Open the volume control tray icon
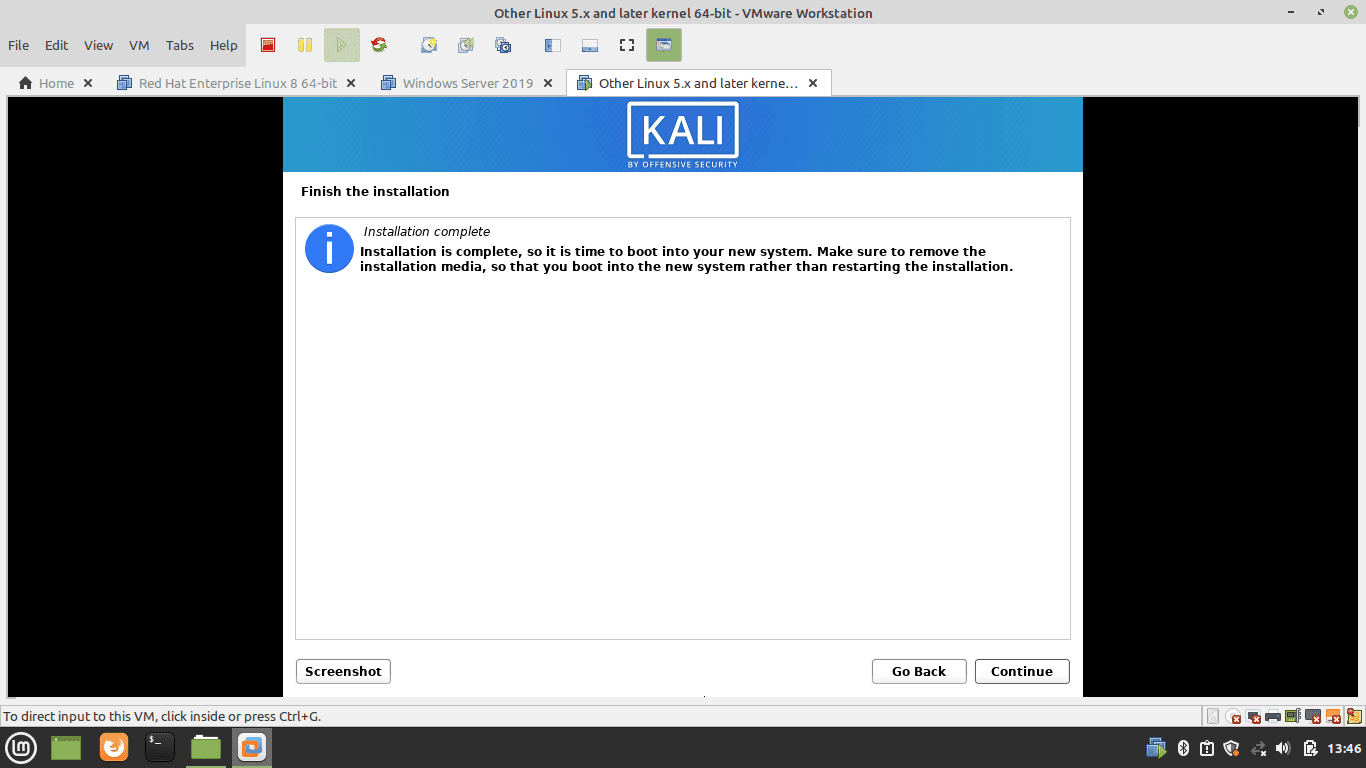 click(1283, 748)
